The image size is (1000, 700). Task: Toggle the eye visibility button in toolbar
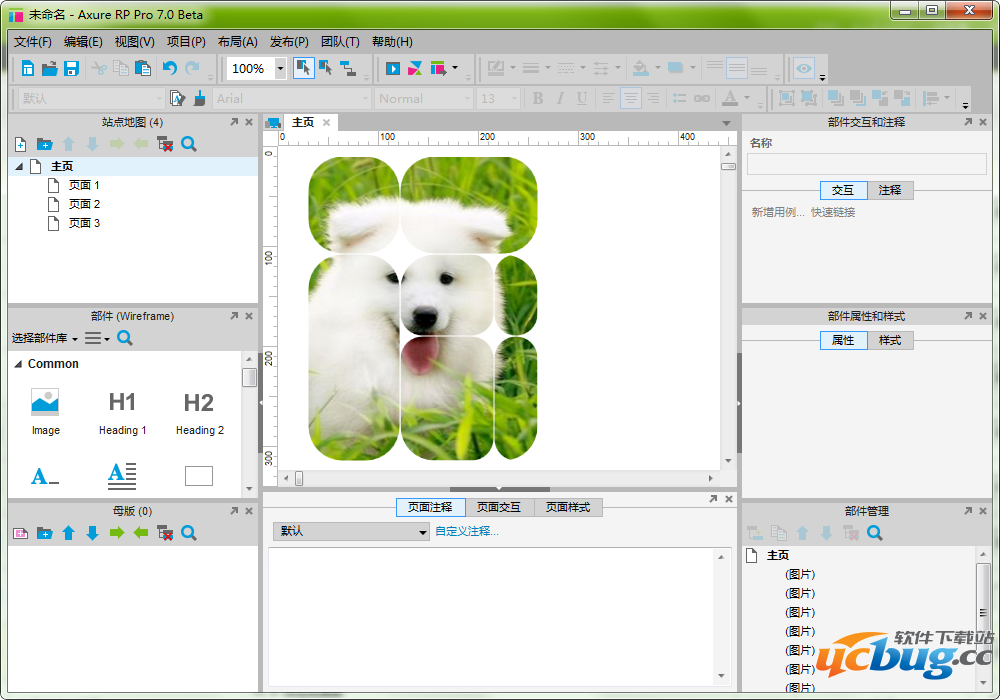click(x=803, y=69)
